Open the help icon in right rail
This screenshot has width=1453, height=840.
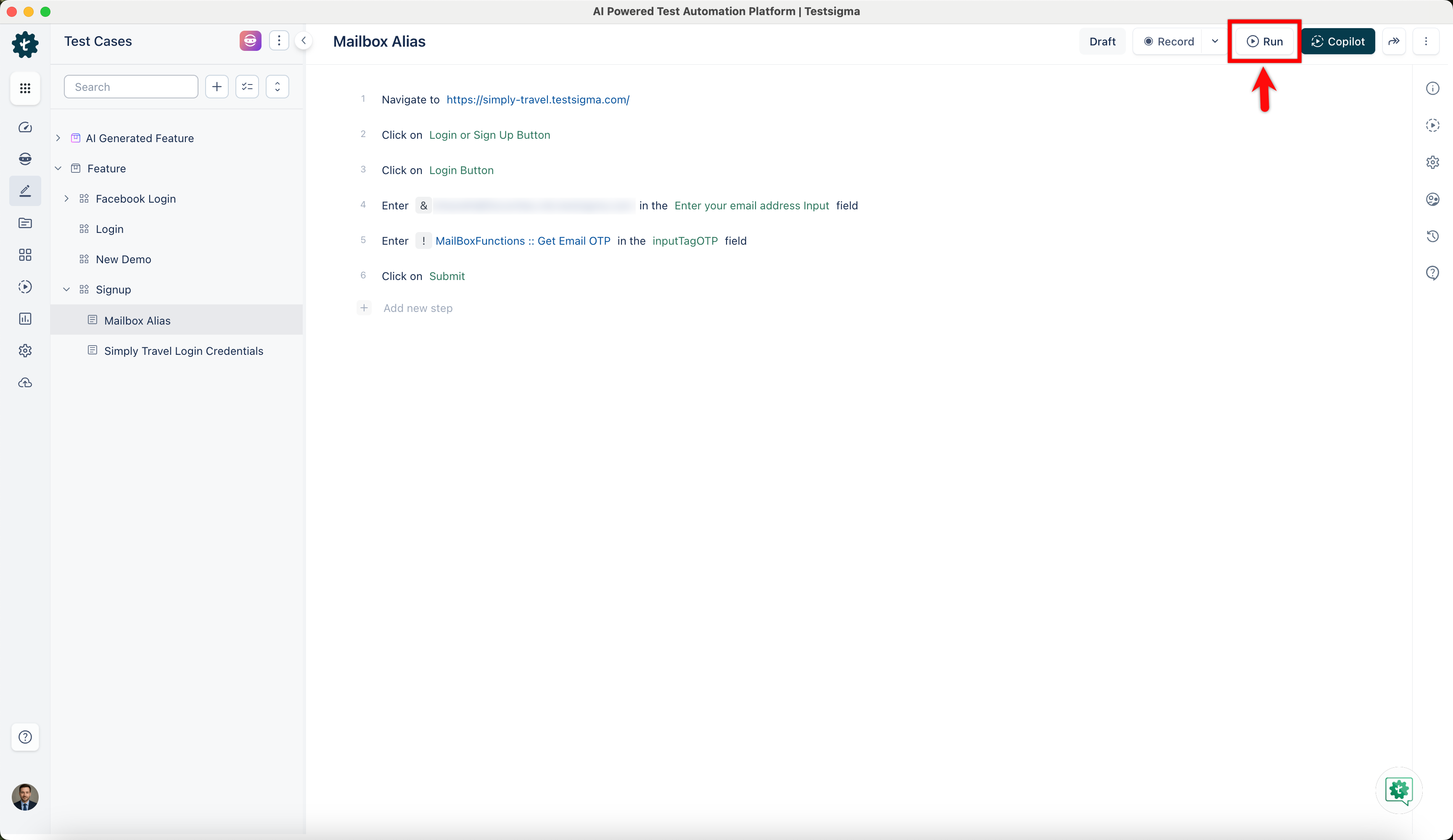coord(1432,273)
